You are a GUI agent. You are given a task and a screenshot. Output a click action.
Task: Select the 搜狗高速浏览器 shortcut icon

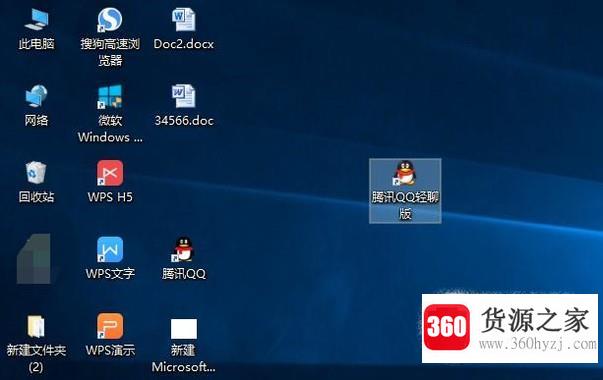[110, 20]
